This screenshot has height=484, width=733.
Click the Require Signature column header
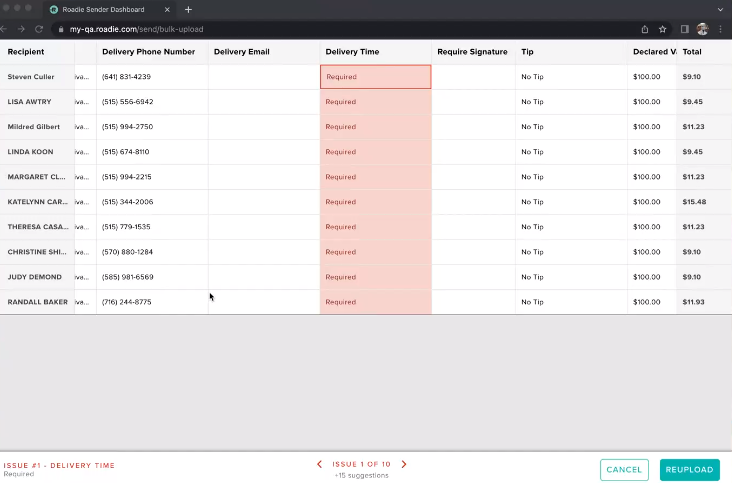(x=472, y=52)
